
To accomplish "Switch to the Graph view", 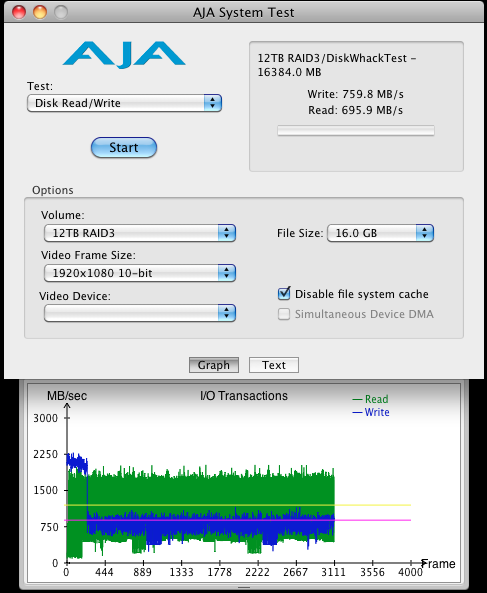I will coord(214,365).
